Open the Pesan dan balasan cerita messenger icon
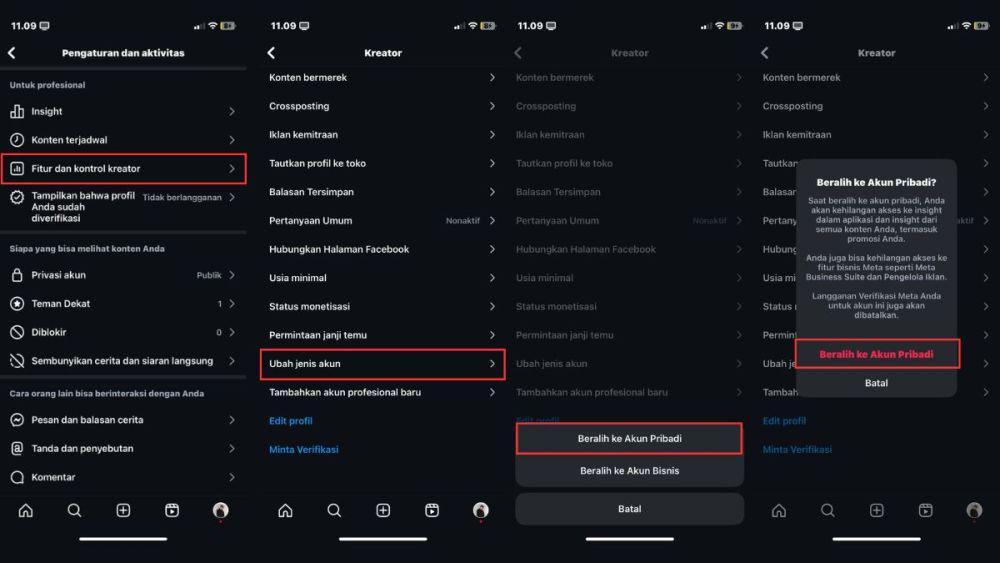1000x563 pixels. pyautogui.click(x=17, y=420)
